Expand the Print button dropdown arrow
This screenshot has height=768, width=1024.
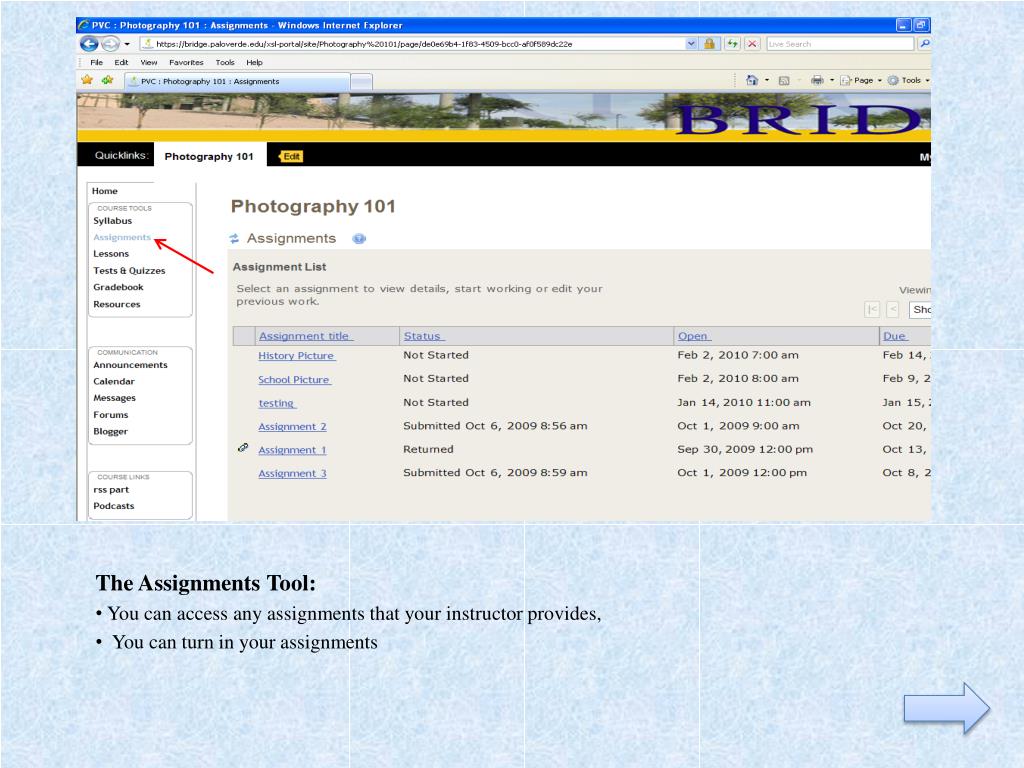pyautogui.click(x=831, y=80)
